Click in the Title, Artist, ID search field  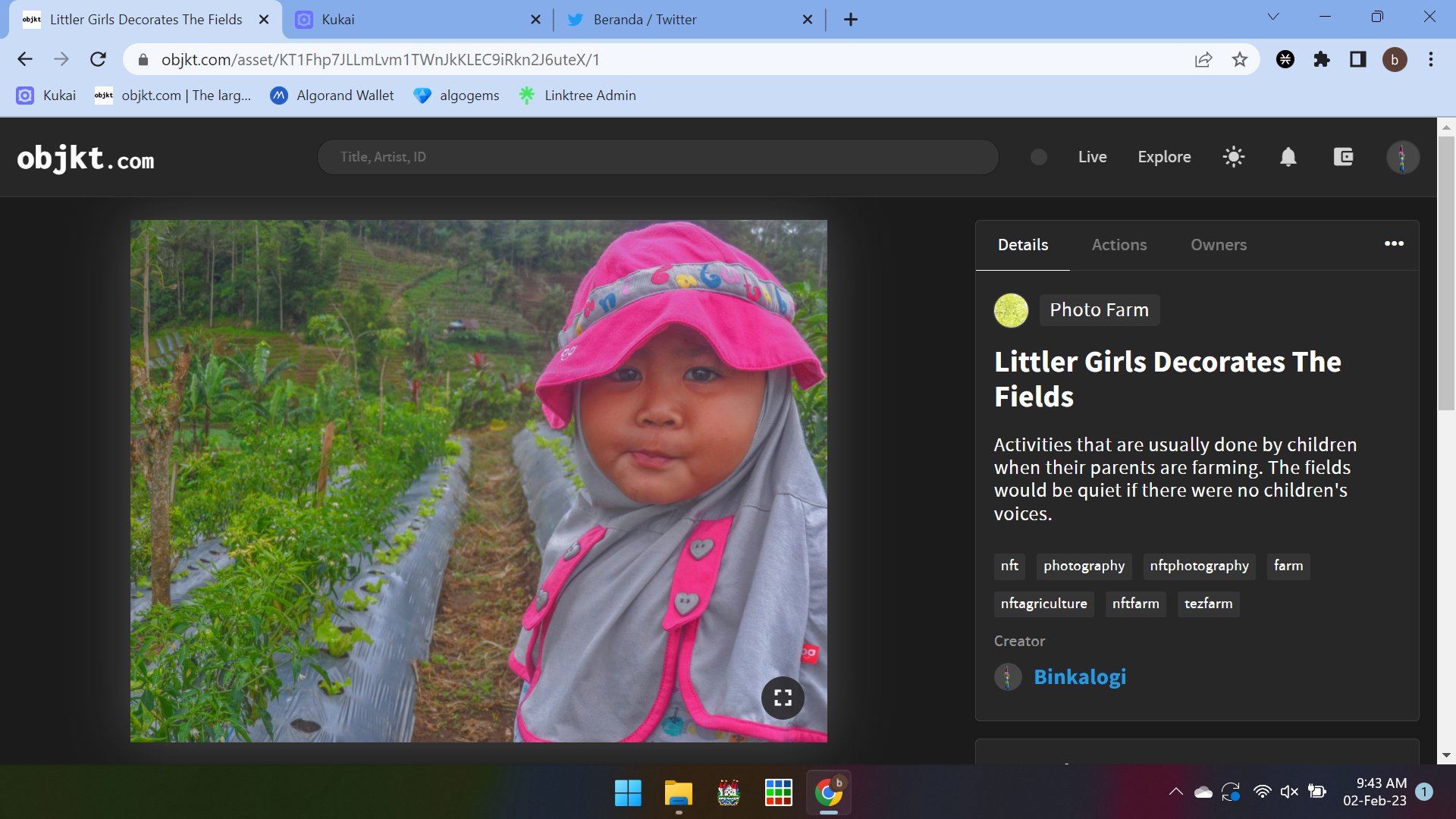[x=657, y=157]
